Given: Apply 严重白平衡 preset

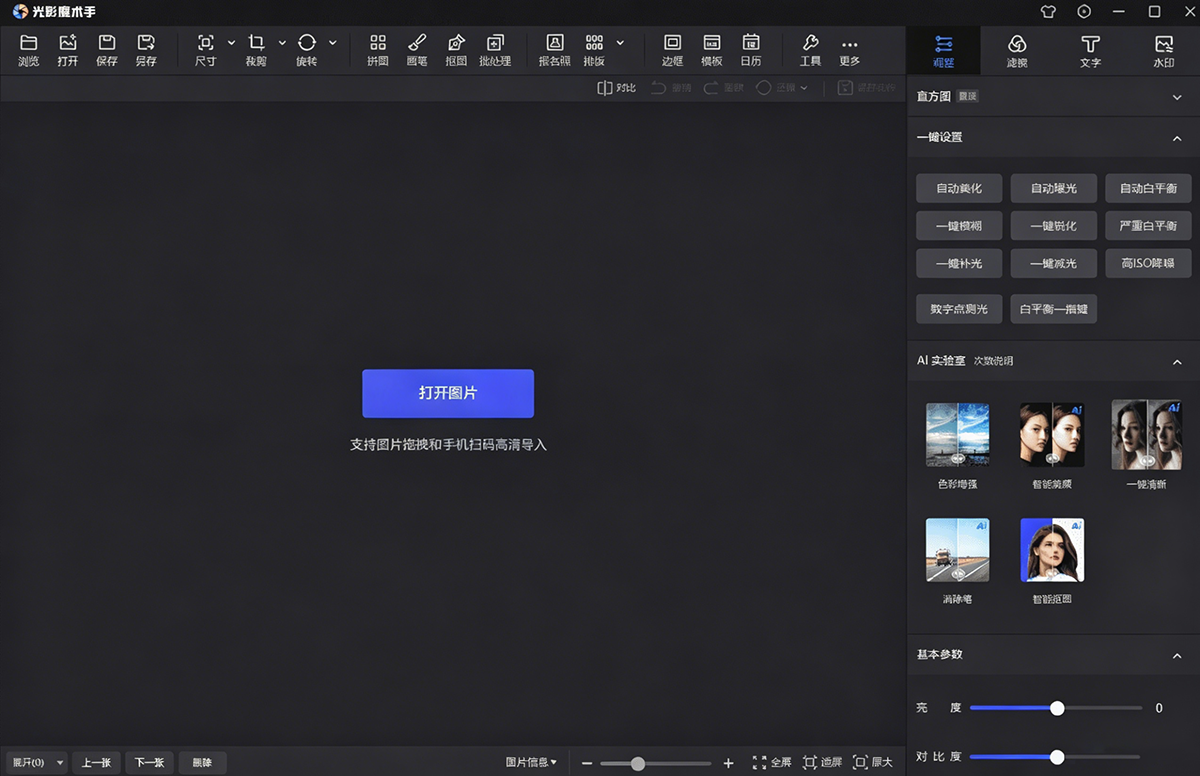Looking at the screenshot, I should point(1148,226).
